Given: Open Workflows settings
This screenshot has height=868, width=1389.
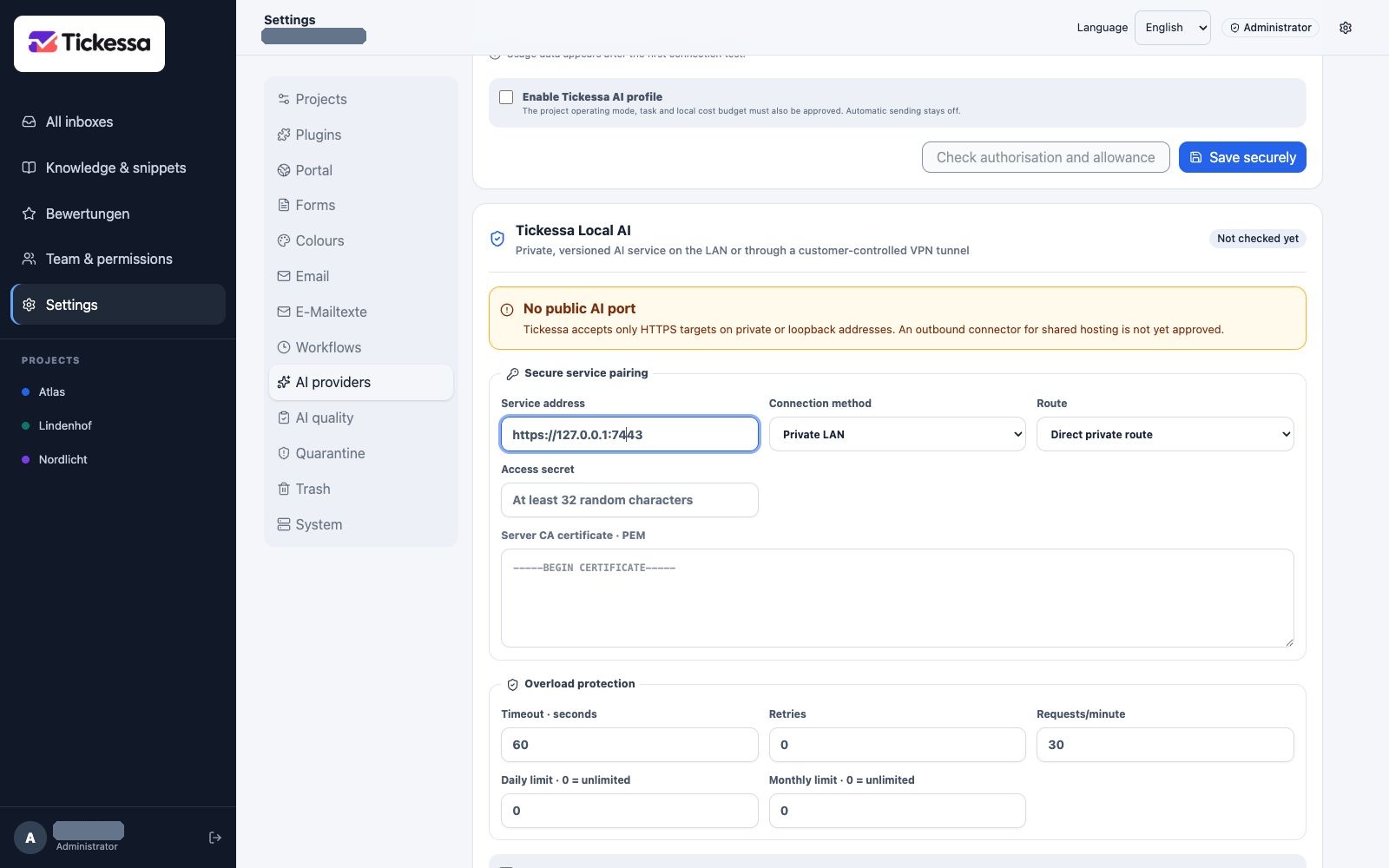Looking at the screenshot, I should tap(361, 347).
